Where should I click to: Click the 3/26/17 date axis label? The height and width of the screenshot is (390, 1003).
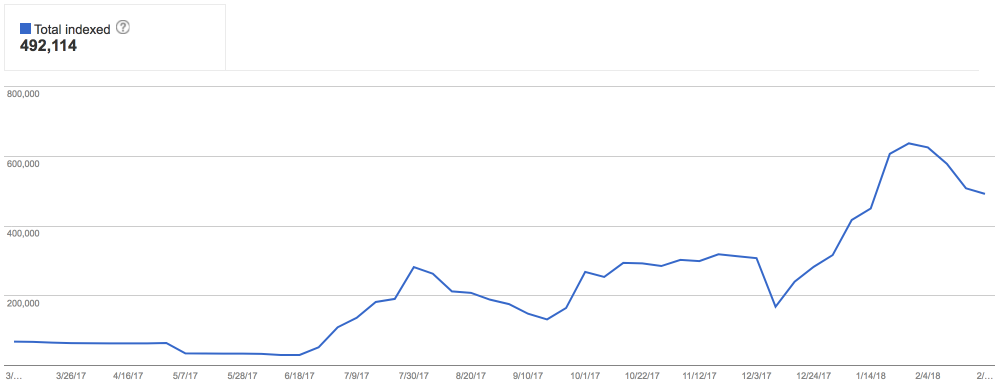click(x=71, y=376)
